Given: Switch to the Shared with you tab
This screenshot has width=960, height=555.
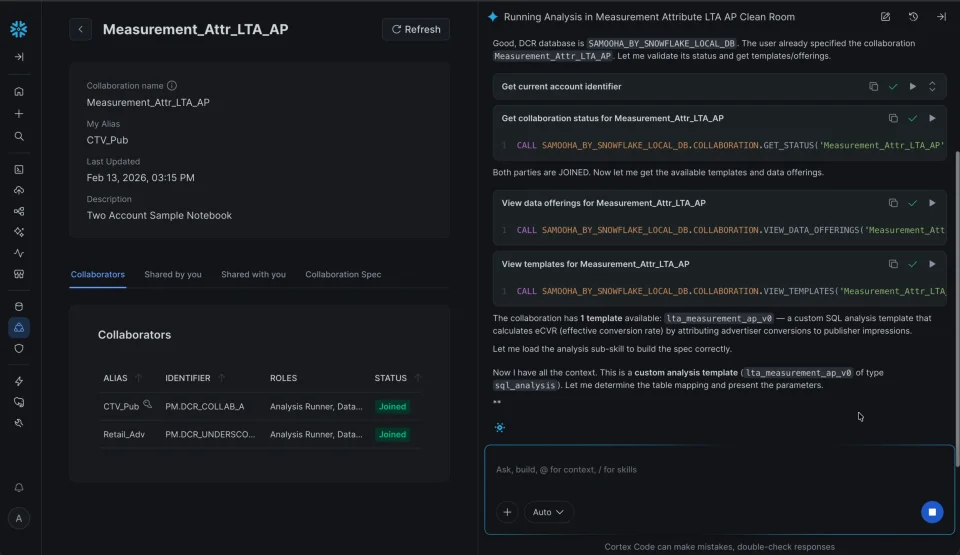Looking at the screenshot, I should [x=253, y=274].
